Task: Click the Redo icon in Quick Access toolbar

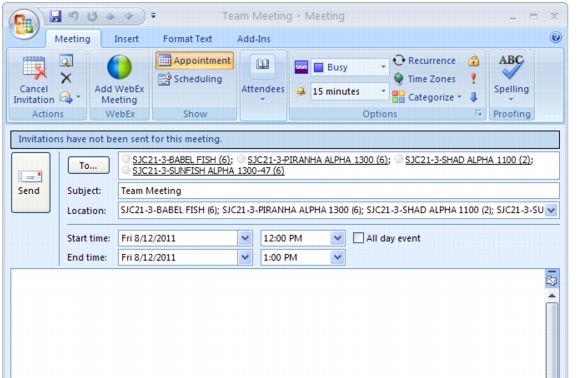Action: [x=92, y=16]
